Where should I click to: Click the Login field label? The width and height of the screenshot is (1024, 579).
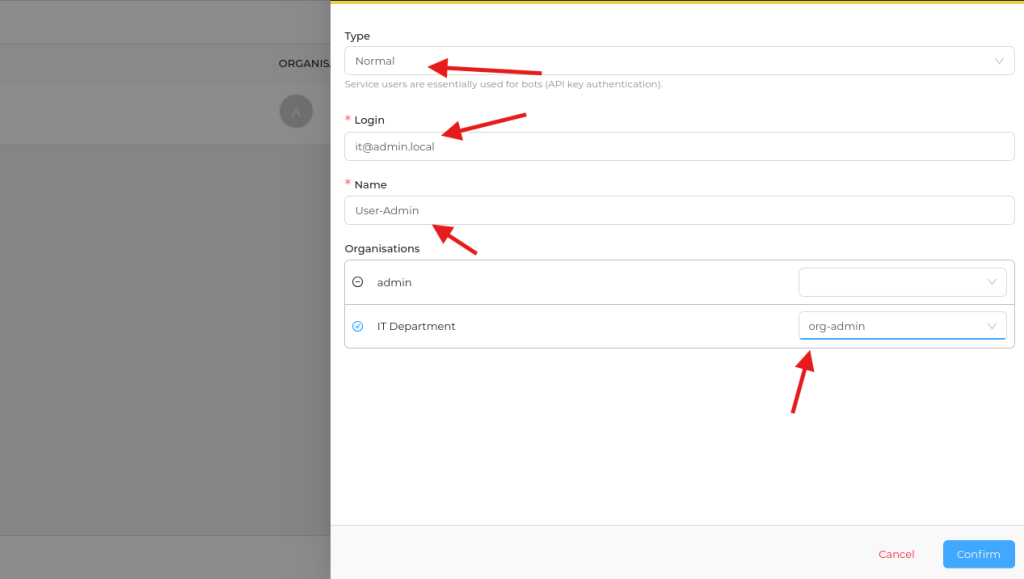click(x=369, y=120)
